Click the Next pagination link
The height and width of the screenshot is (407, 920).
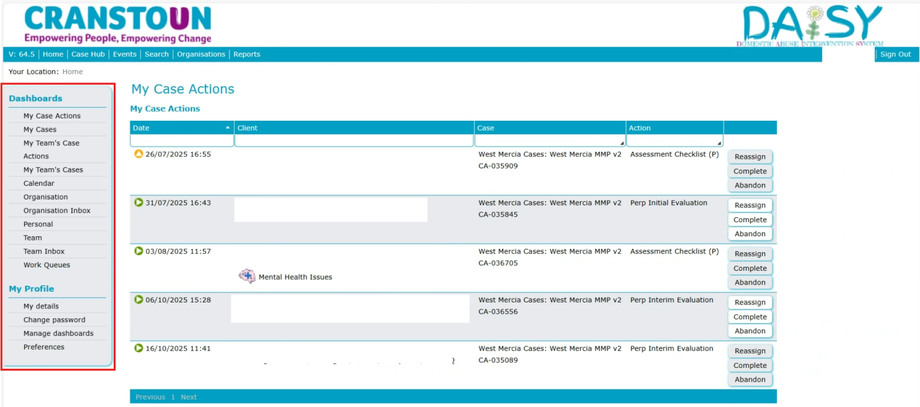[188, 397]
